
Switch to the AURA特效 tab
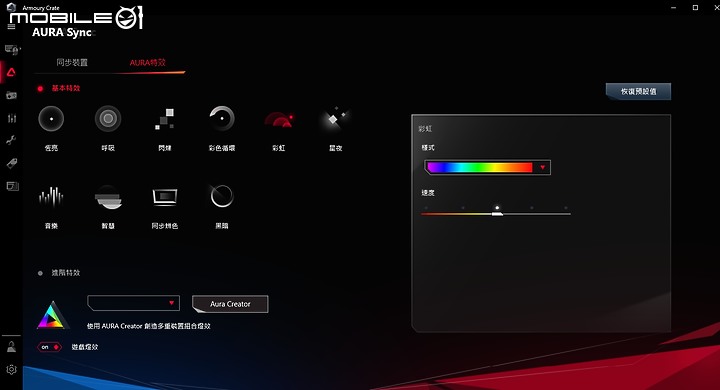[147, 62]
